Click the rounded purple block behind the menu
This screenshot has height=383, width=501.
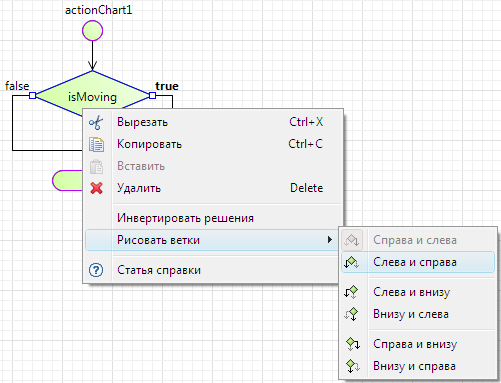(x=67, y=181)
